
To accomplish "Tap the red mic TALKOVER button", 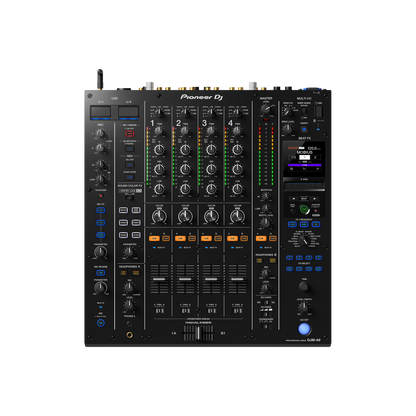I will [100, 196].
